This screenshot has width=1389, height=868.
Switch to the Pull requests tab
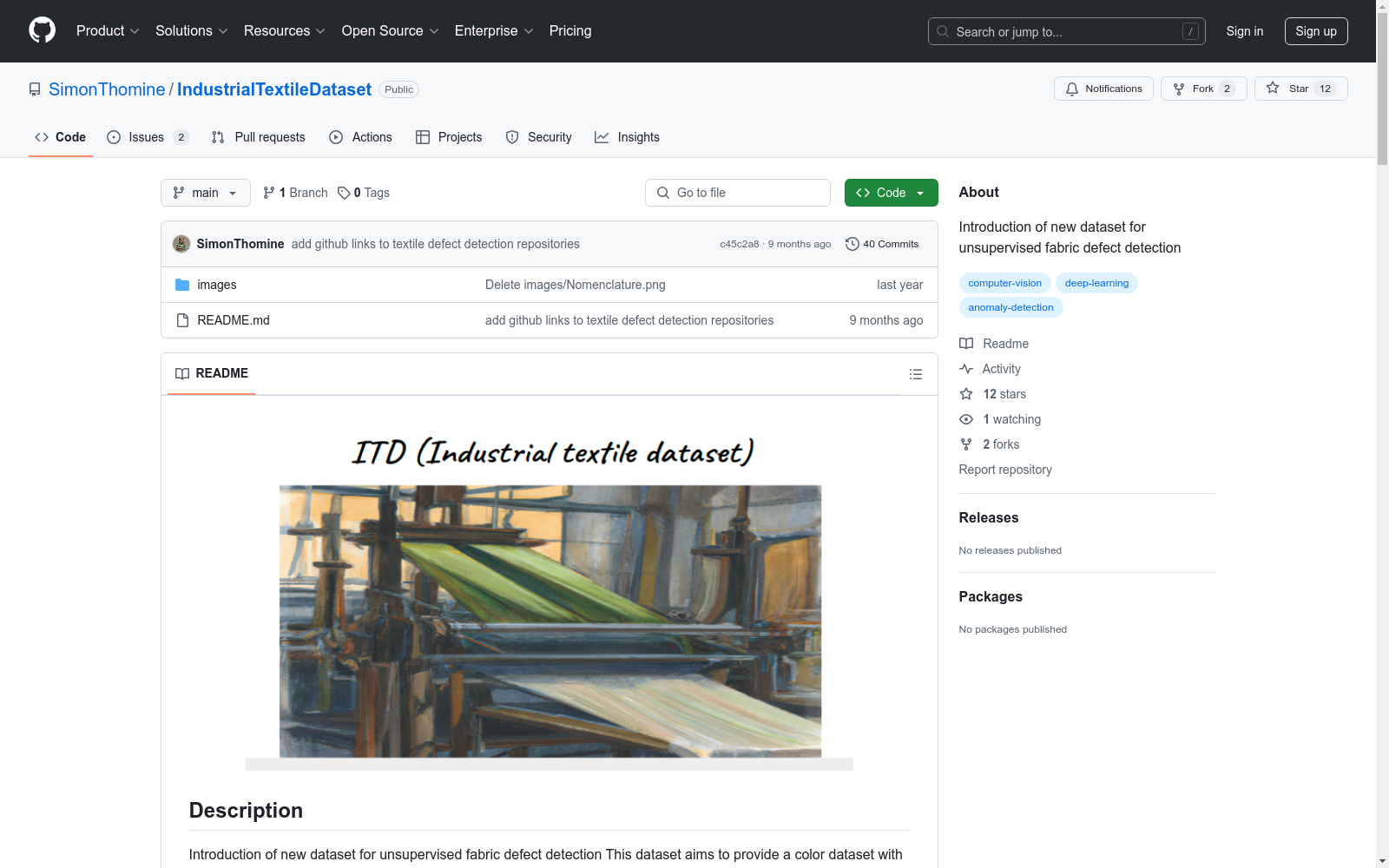pos(259,137)
